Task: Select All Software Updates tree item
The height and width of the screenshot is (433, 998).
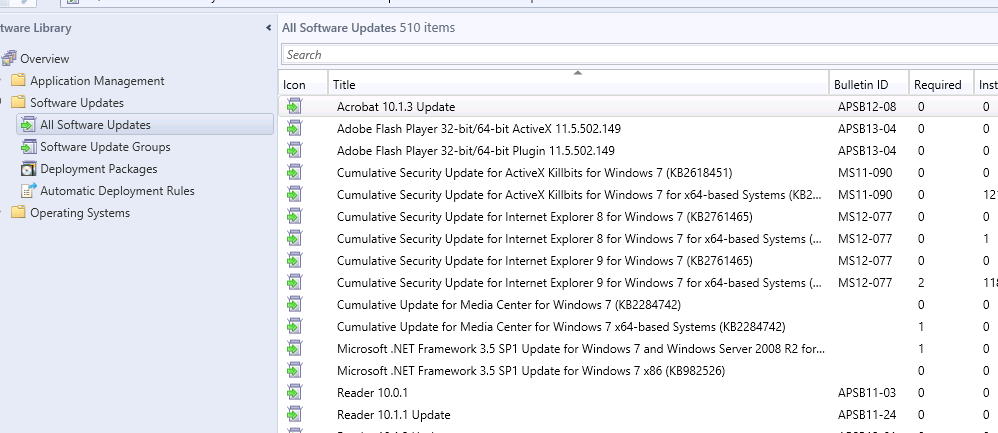Action: (95, 125)
